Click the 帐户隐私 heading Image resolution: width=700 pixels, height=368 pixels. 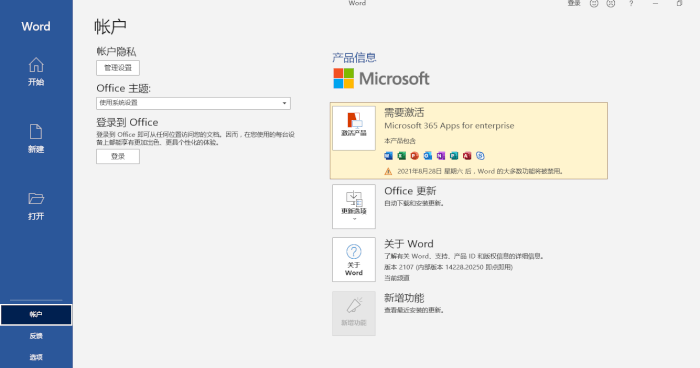(116, 51)
